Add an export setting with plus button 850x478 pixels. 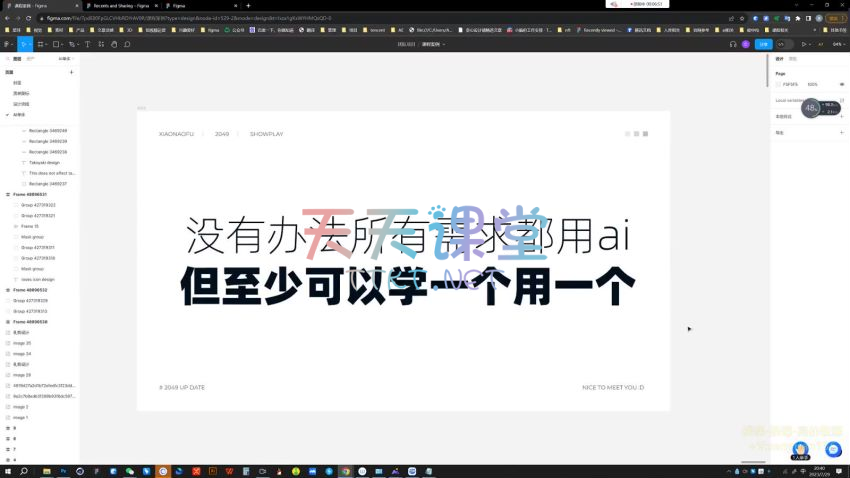pos(839,132)
